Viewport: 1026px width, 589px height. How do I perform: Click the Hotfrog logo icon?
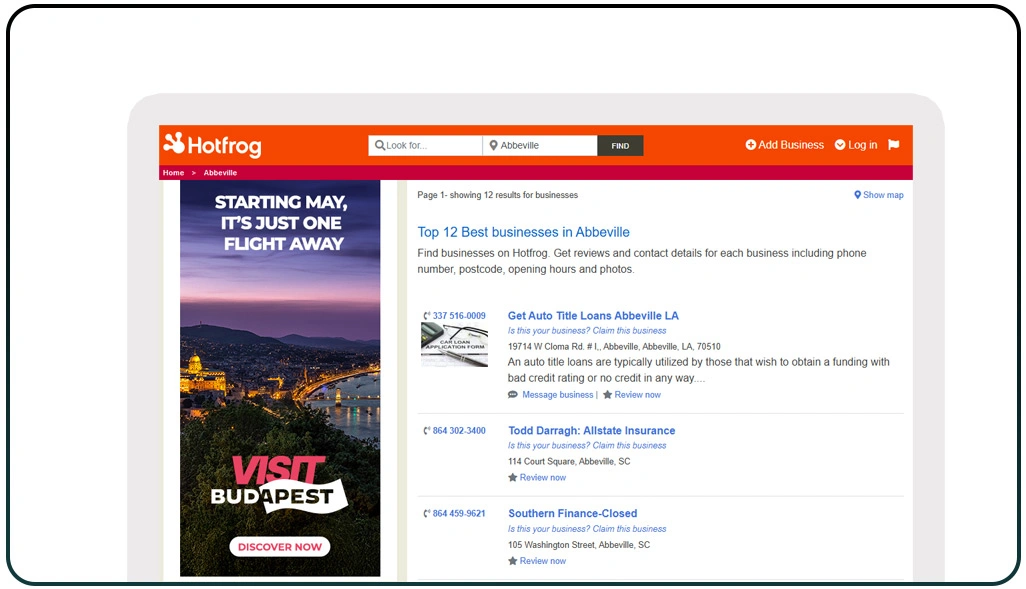coord(174,143)
